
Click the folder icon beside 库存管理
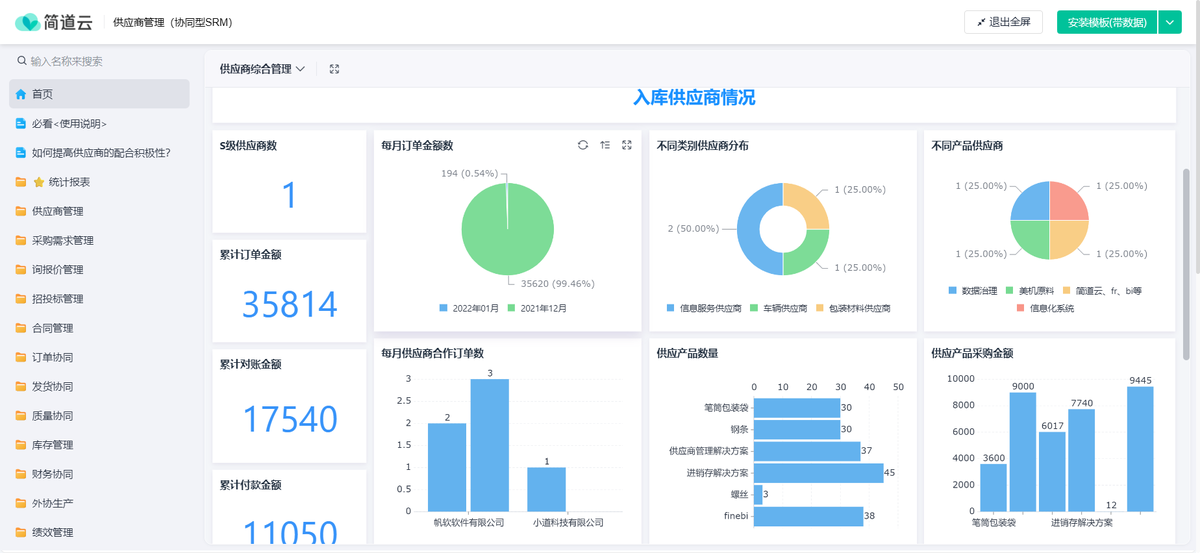[x=21, y=445]
